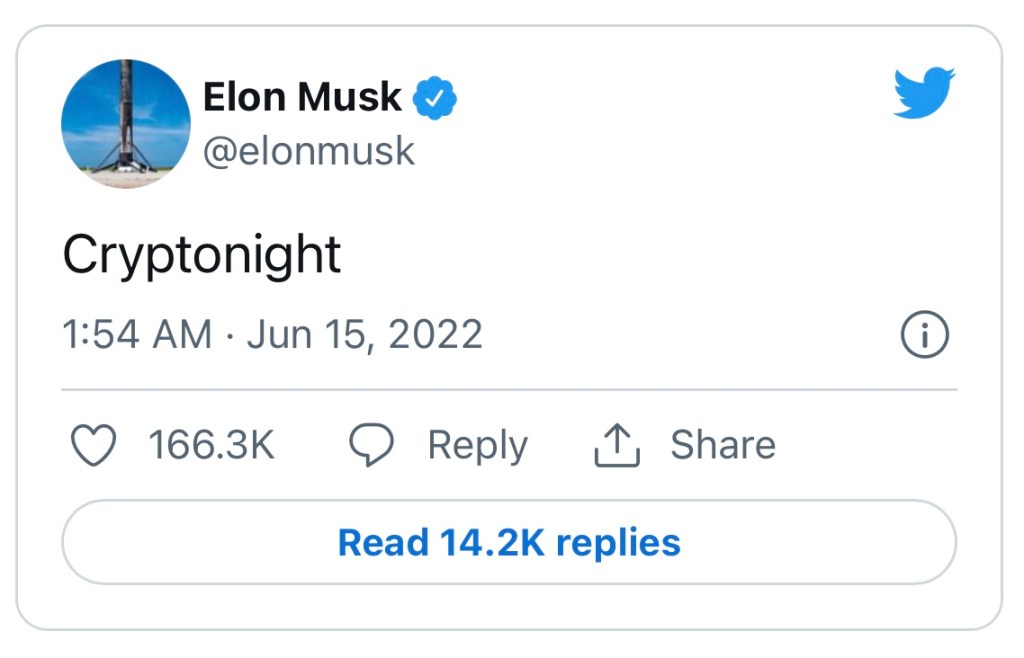Click the 1:54 AM time
The height and width of the screenshot is (658, 1024).
(137, 334)
